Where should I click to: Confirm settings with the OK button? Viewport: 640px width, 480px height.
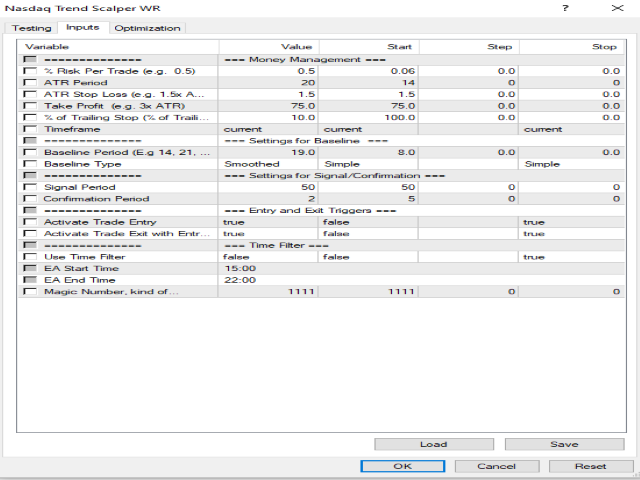403,466
